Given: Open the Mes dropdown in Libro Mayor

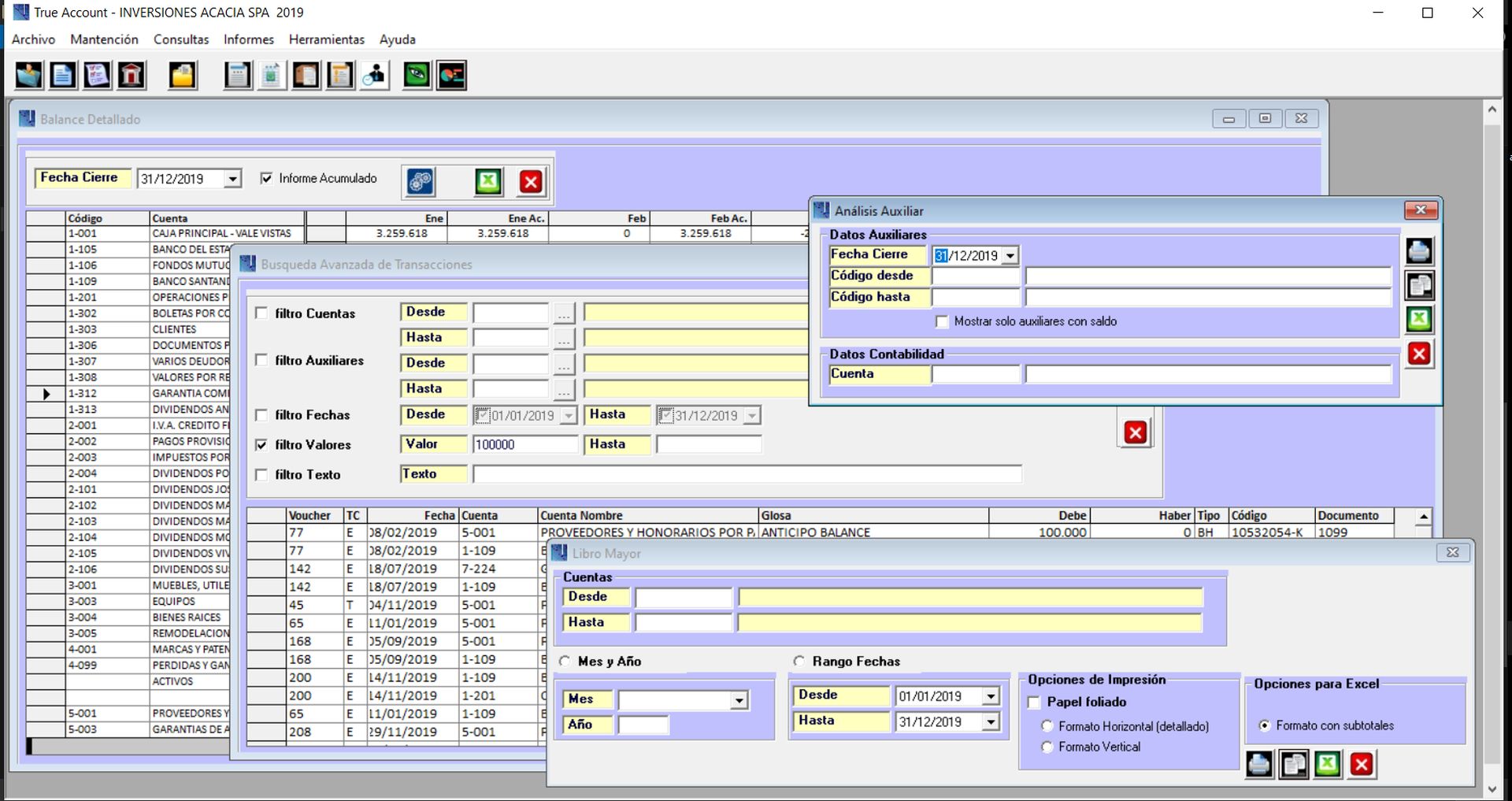Looking at the screenshot, I should [739, 700].
